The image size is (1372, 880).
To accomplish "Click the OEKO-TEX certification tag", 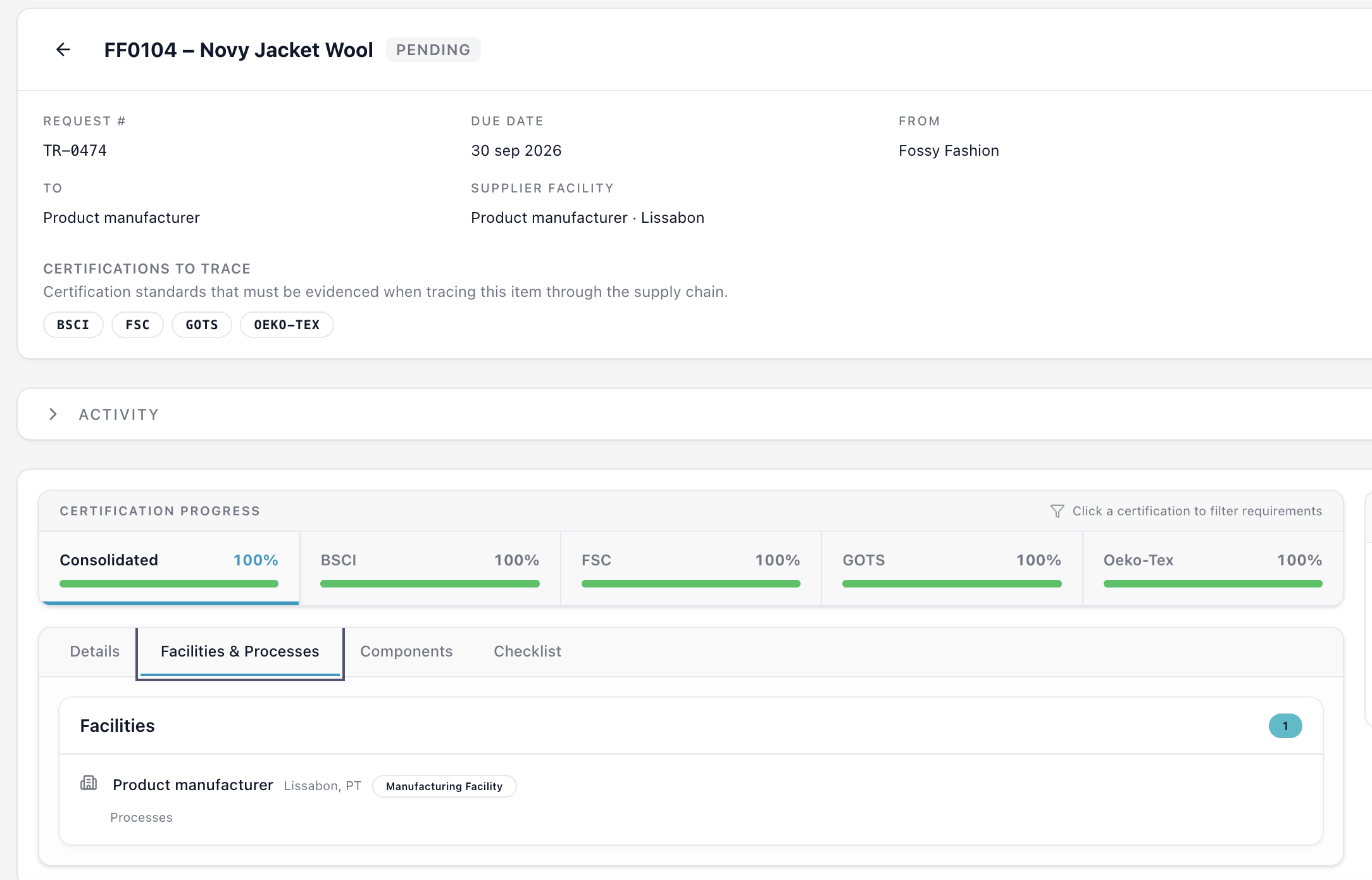I will click(287, 325).
